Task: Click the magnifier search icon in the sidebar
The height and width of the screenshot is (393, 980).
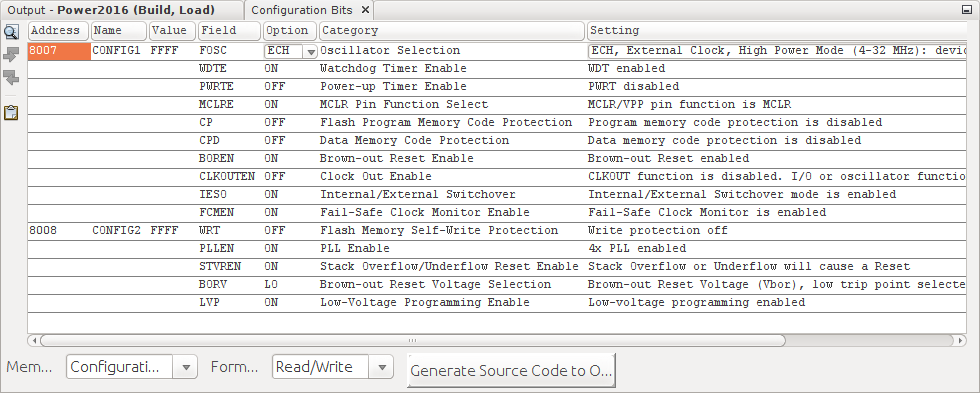Action: point(11,32)
